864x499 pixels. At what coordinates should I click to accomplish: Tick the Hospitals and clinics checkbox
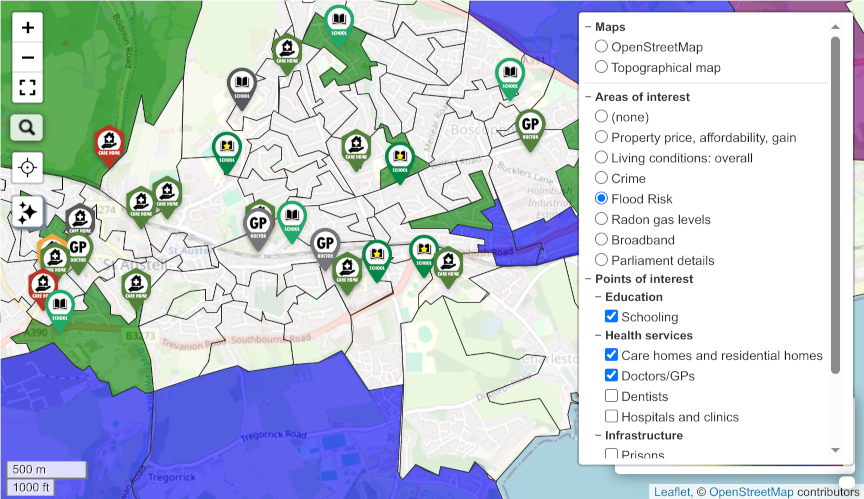(612, 417)
